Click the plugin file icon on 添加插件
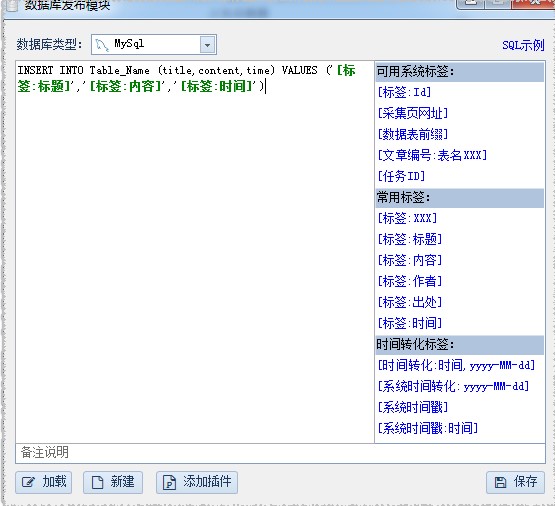The height and width of the screenshot is (506, 555). point(169,482)
